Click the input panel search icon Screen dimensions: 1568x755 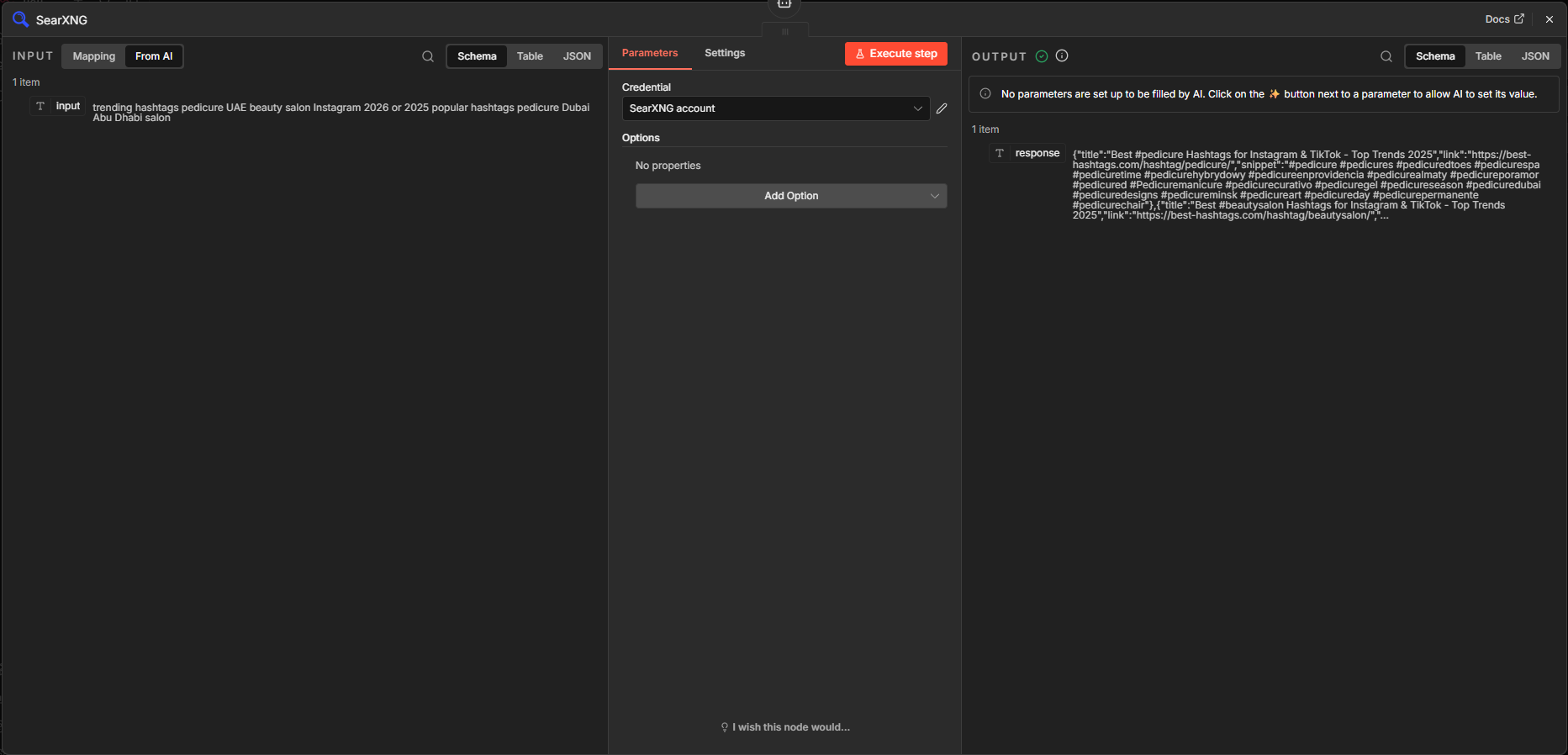point(428,56)
